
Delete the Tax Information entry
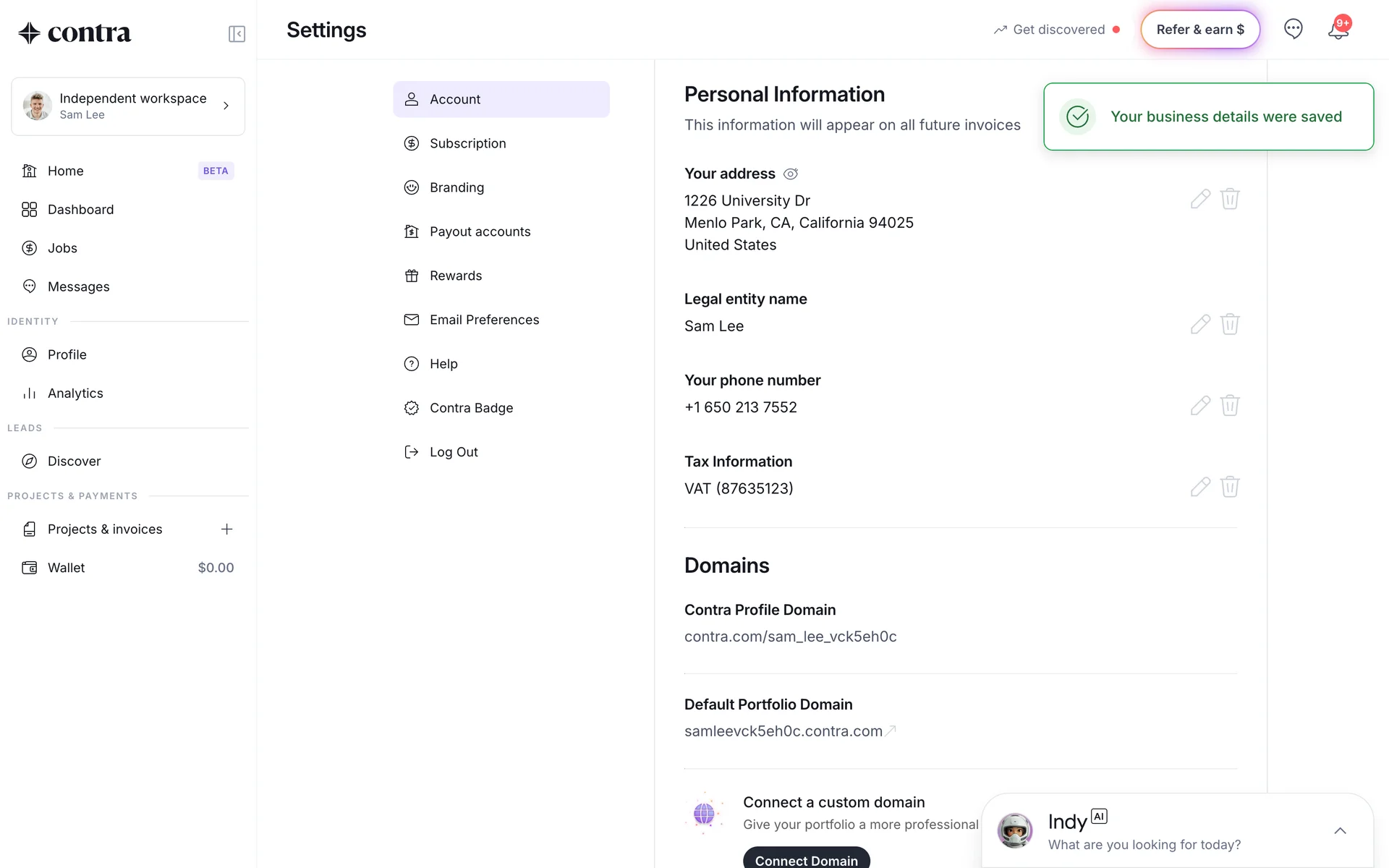tap(1230, 487)
